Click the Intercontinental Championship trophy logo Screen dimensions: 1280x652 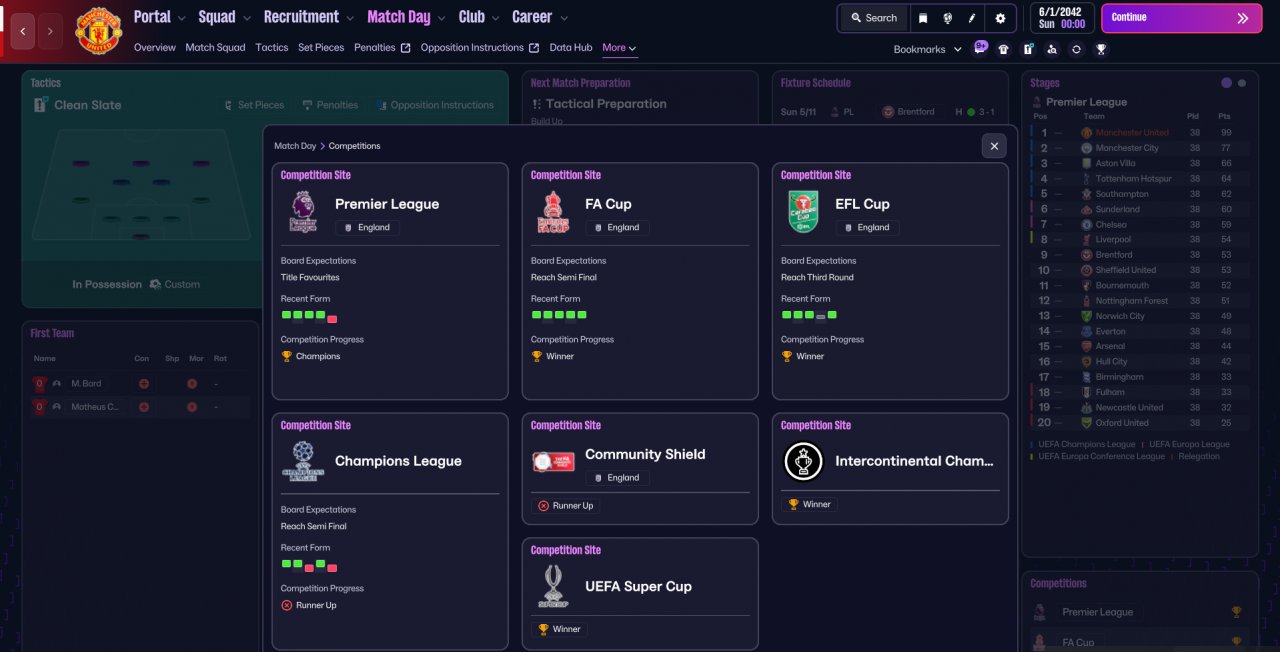803,461
